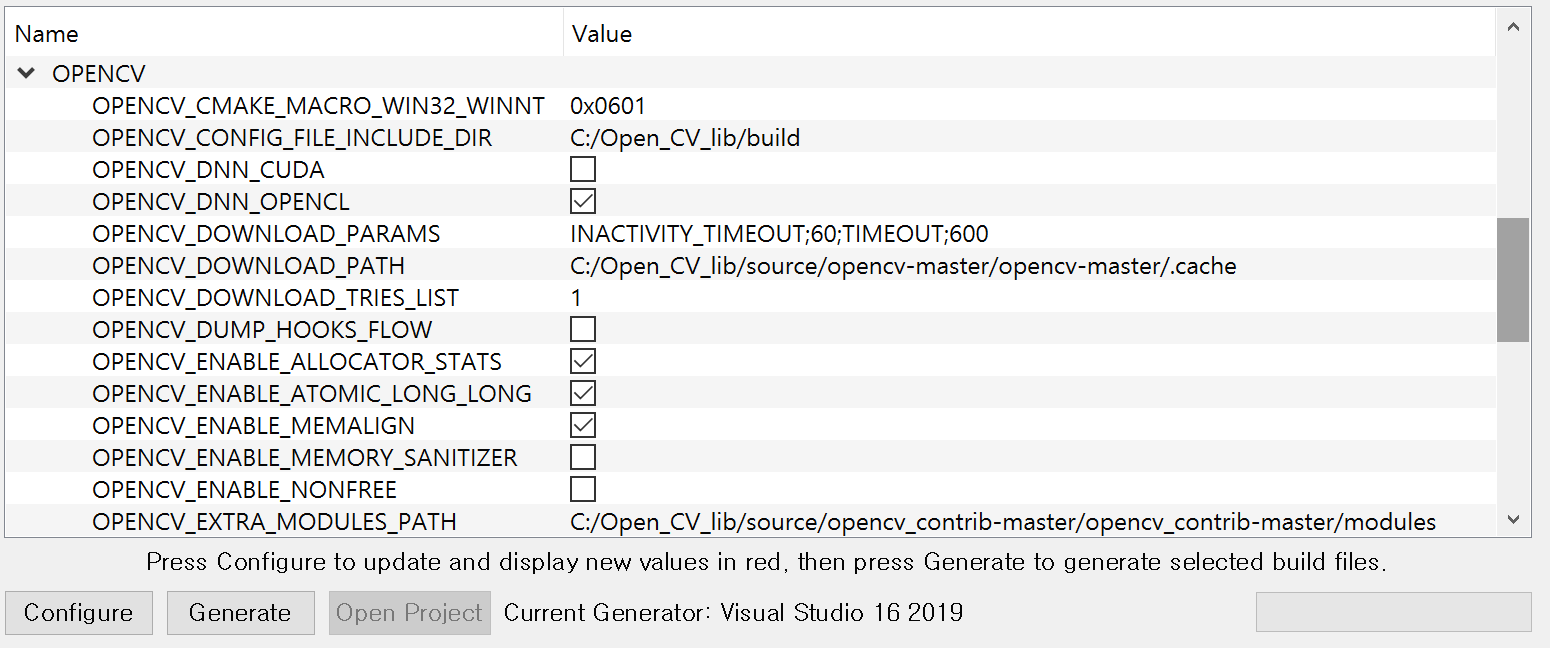Toggle the OPENCV_ENABLE_MEMALIGN checkbox
This screenshot has height=648, width=1550.
coord(583,425)
